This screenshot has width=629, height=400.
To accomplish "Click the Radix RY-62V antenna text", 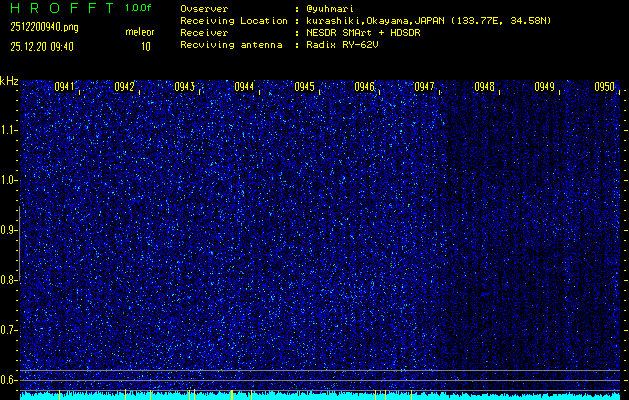I will 345,45.
